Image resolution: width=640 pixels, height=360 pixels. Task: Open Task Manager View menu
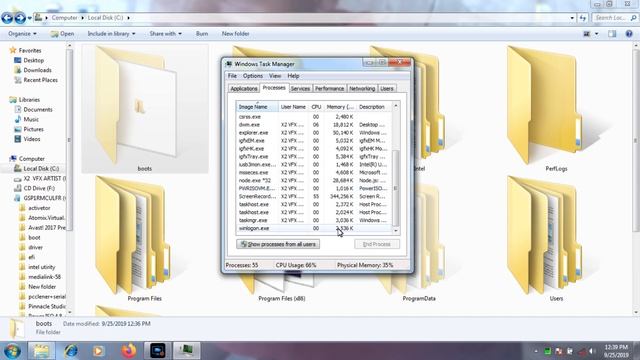coord(275,76)
